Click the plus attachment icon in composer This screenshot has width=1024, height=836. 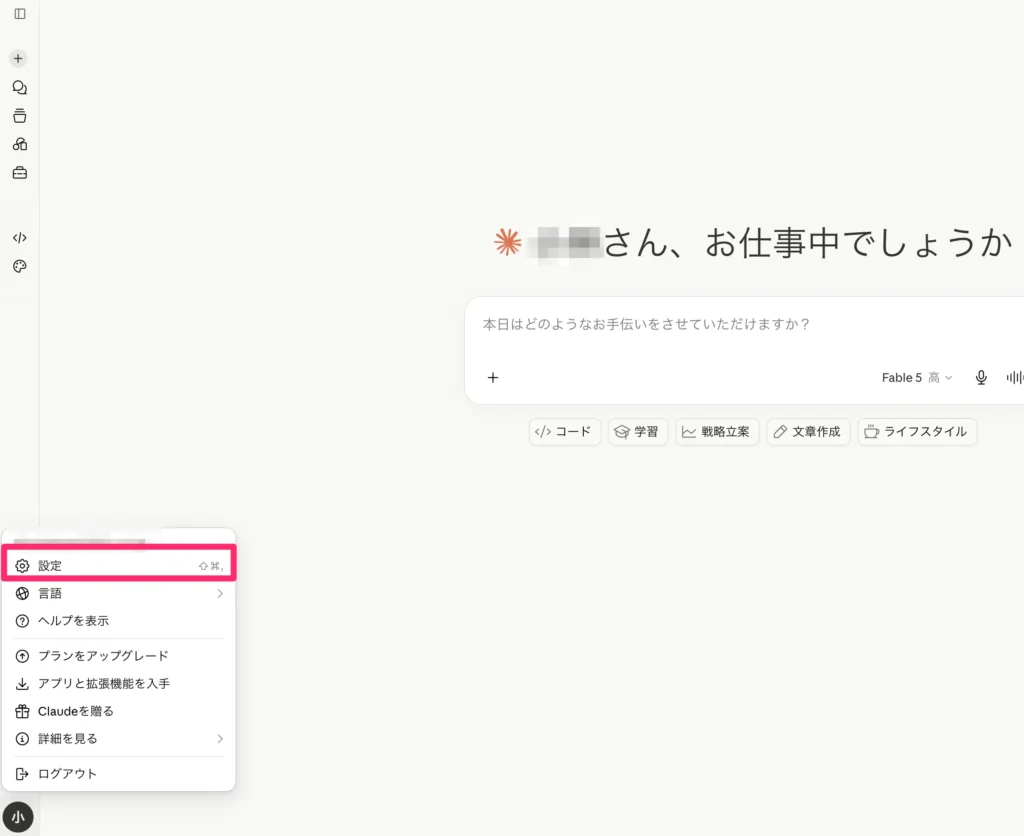point(493,378)
